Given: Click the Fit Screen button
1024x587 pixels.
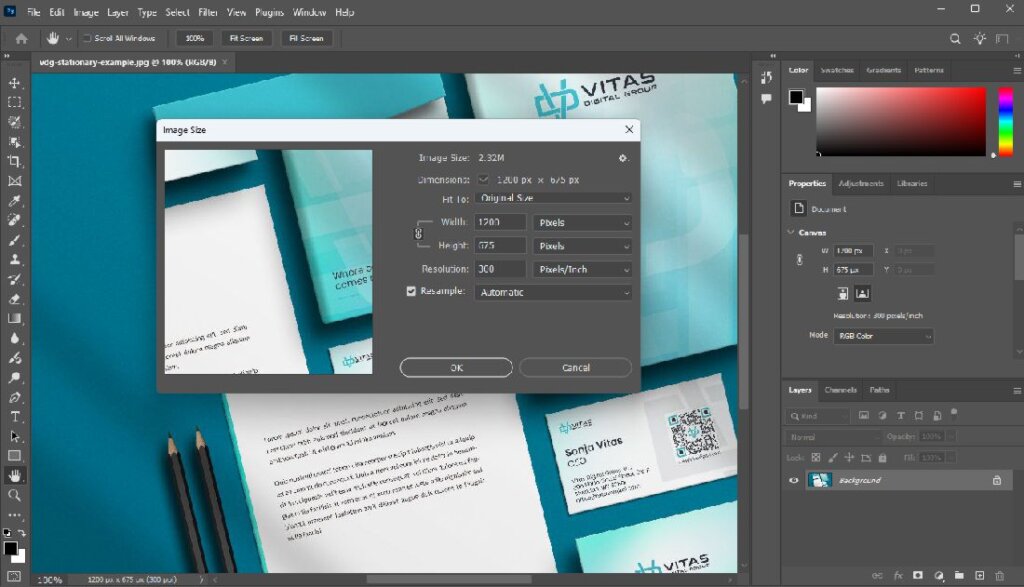Looking at the screenshot, I should point(246,39).
